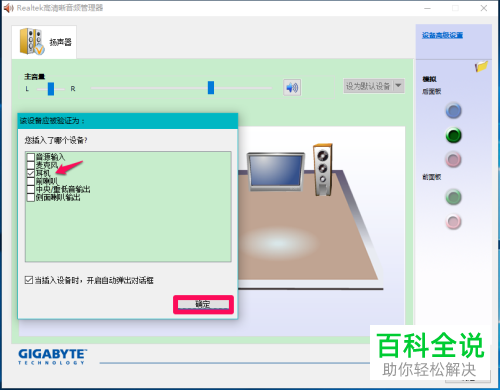Click the 设为默认设备 button
Image resolution: width=500 pixels, height=390 pixels.
click(368, 86)
